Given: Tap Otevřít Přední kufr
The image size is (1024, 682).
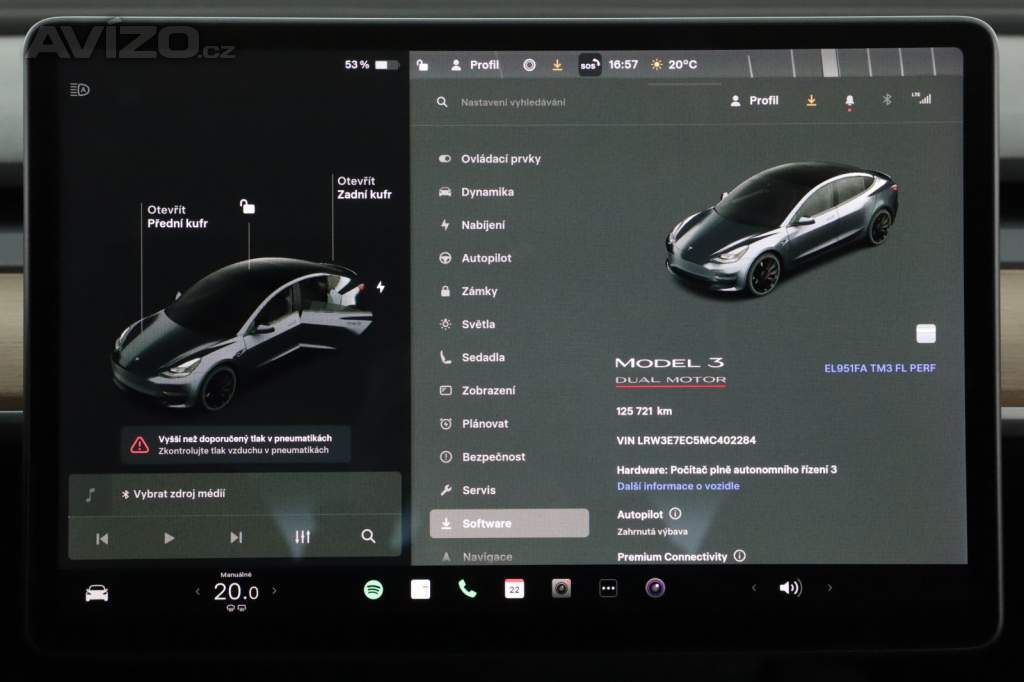Looking at the screenshot, I should [x=177, y=217].
